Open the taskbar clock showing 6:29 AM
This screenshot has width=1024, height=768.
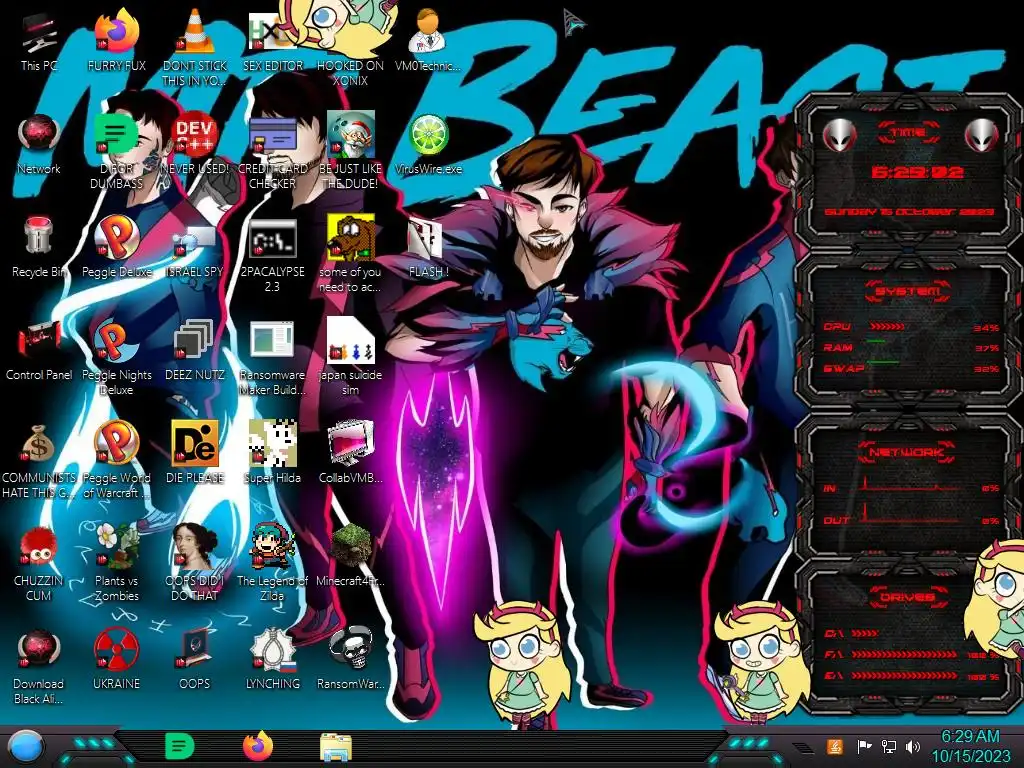tap(970, 746)
